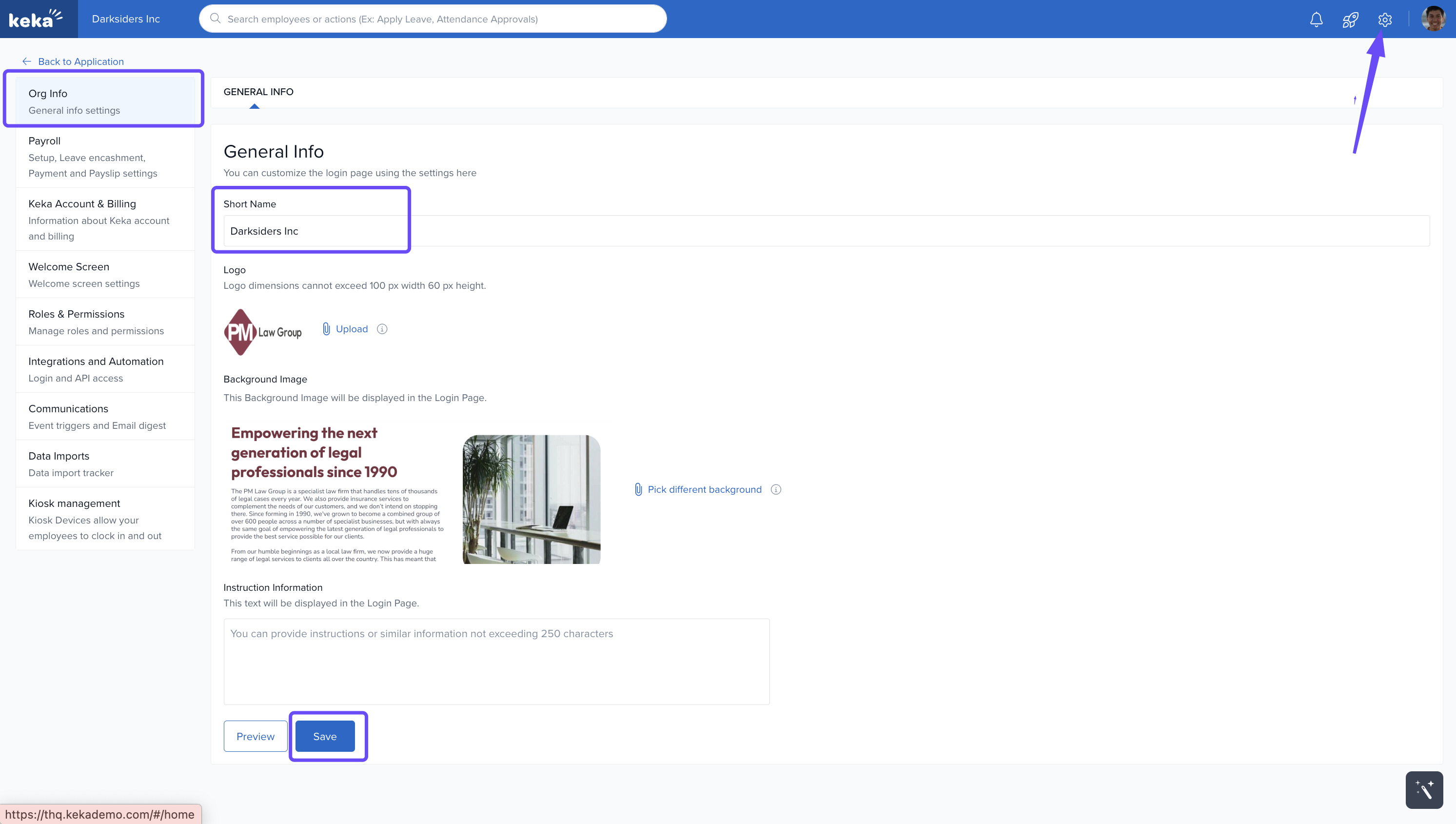Click info icon next to Pick different background
This screenshot has height=824, width=1456.
click(776, 489)
